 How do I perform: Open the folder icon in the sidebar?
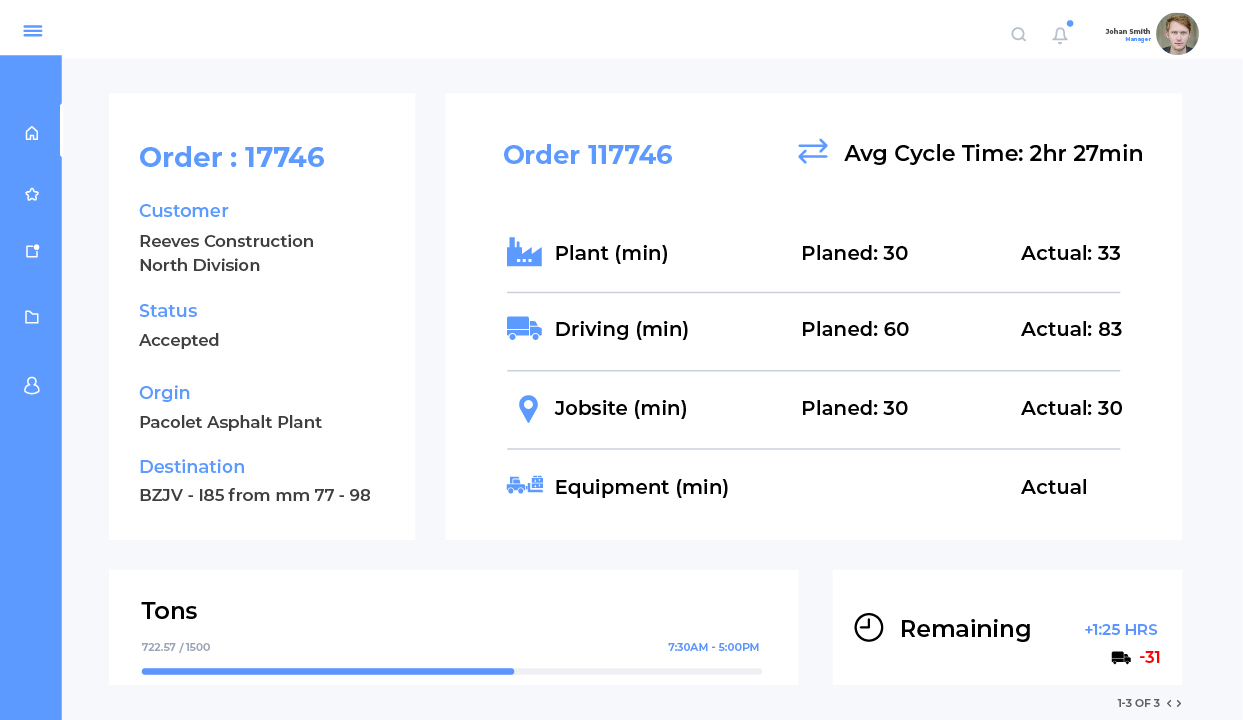click(x=32, y=317)
